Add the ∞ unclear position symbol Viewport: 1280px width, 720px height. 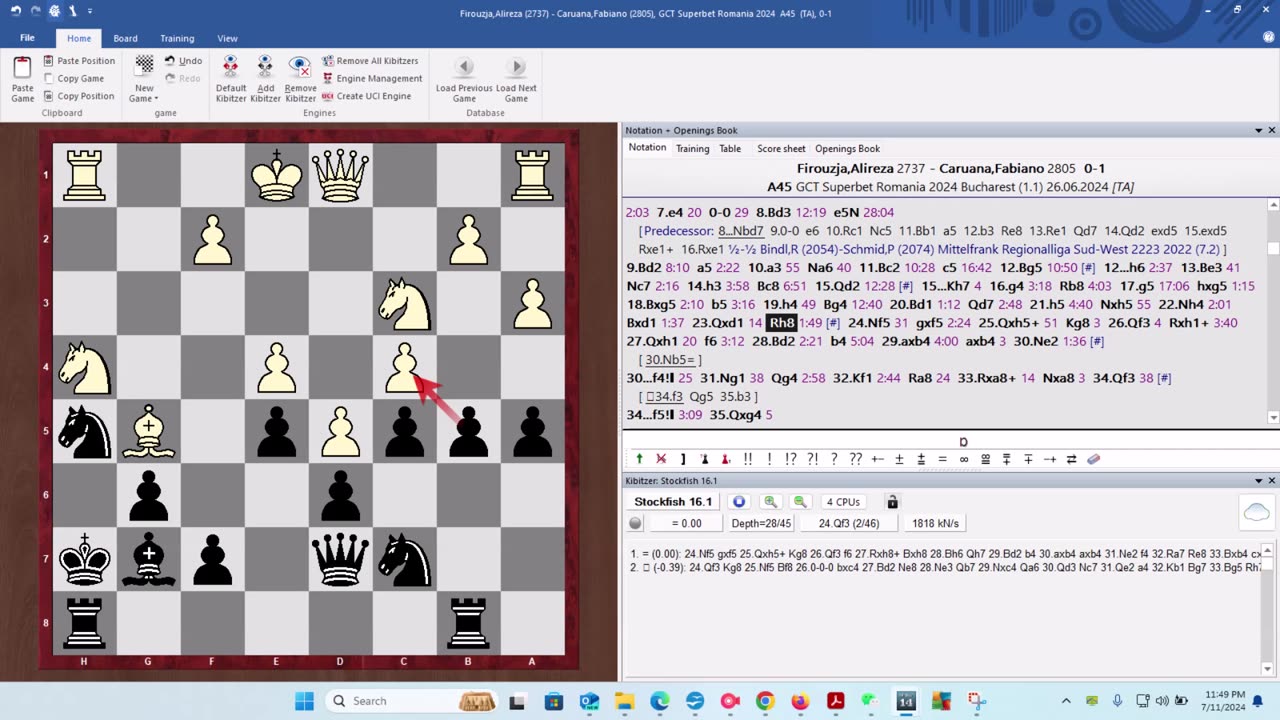click(x=964, y=459)
